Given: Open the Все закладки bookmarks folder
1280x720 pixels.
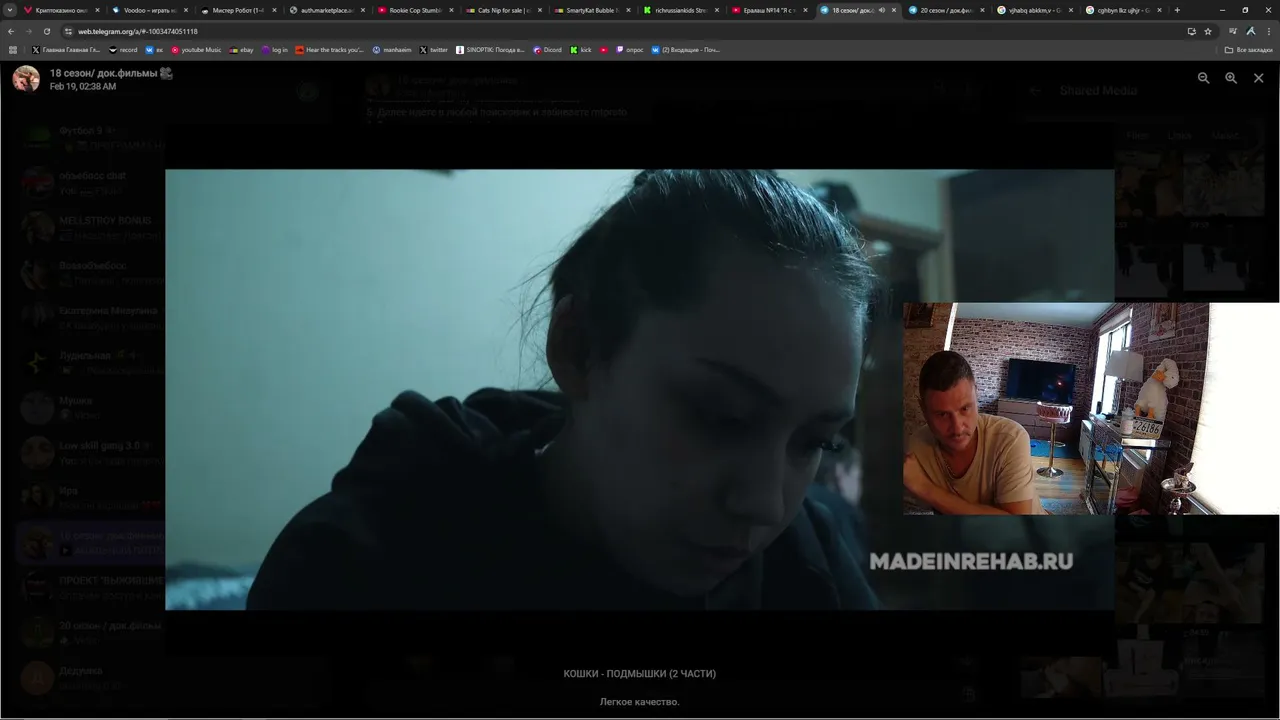Looking at the screenshot, I should point(1249,50).
